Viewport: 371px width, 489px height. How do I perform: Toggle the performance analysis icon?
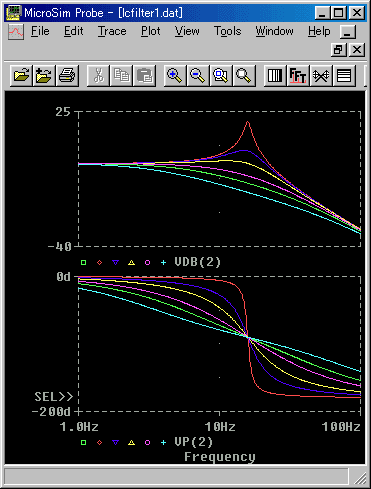tap(321, 76)
